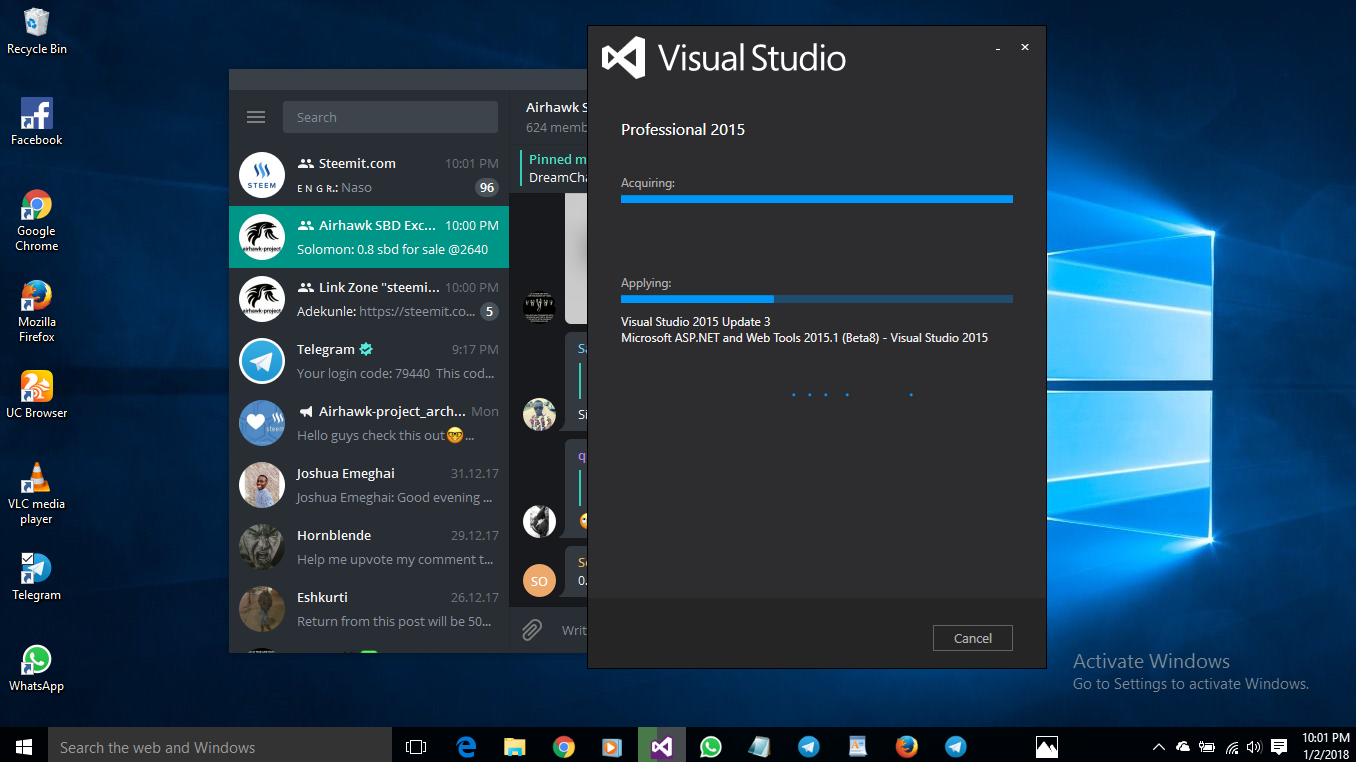Image resolution: width=1356 pixels, height=762 pixels.
Task: Open the Action Center notifications icon
Action: coord(1279,747)
